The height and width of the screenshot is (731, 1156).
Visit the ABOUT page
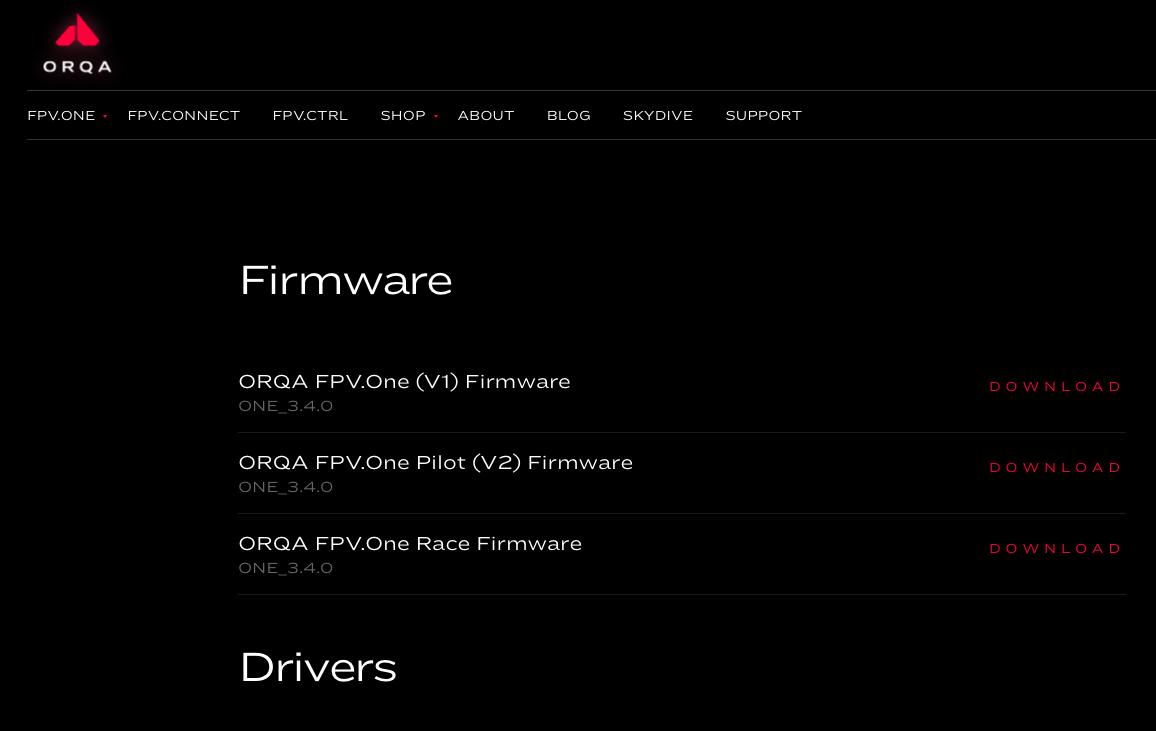[486, 116]
